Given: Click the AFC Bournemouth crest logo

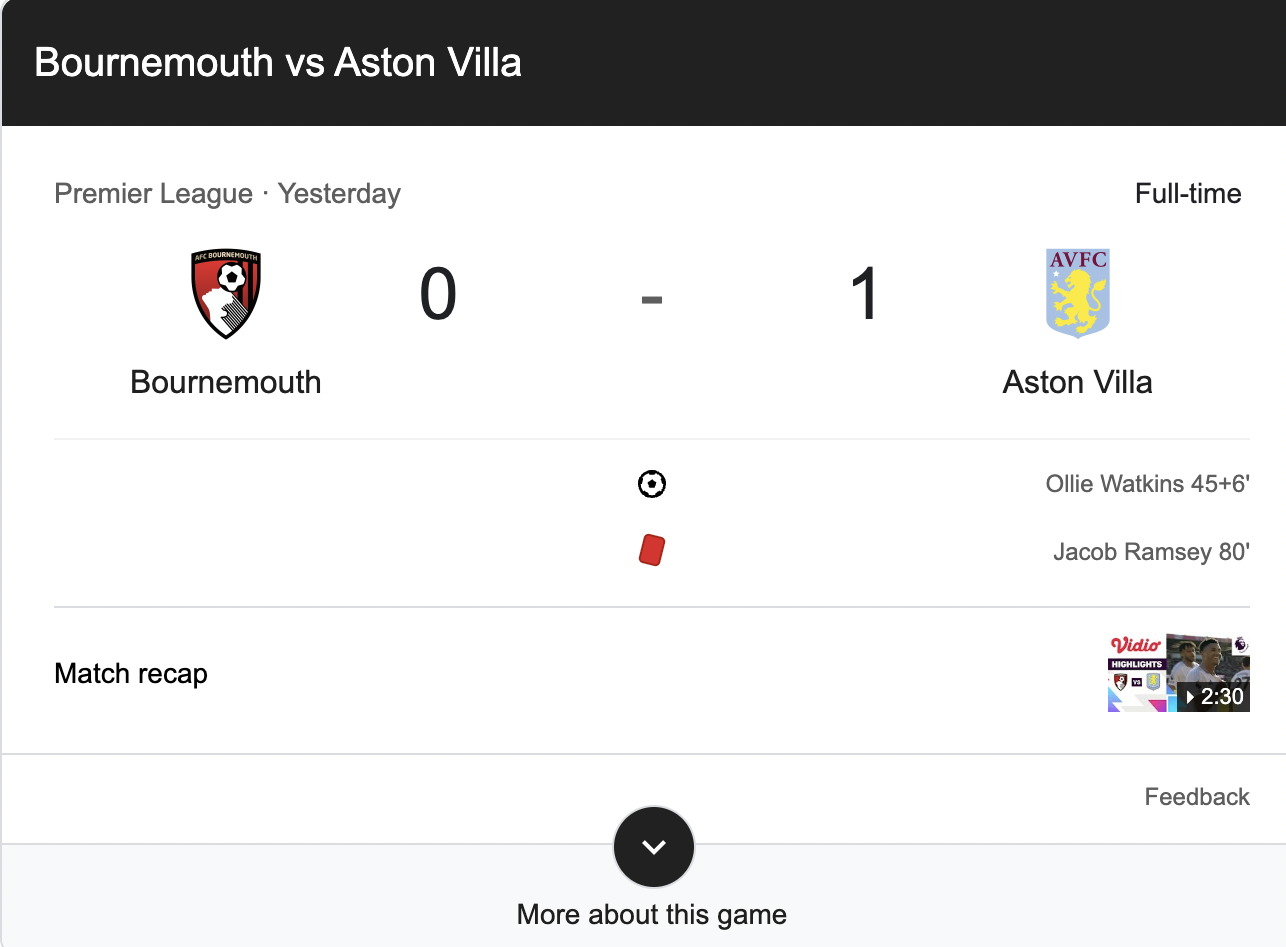Looking at the screenshot, I should [x=226, y=294].
